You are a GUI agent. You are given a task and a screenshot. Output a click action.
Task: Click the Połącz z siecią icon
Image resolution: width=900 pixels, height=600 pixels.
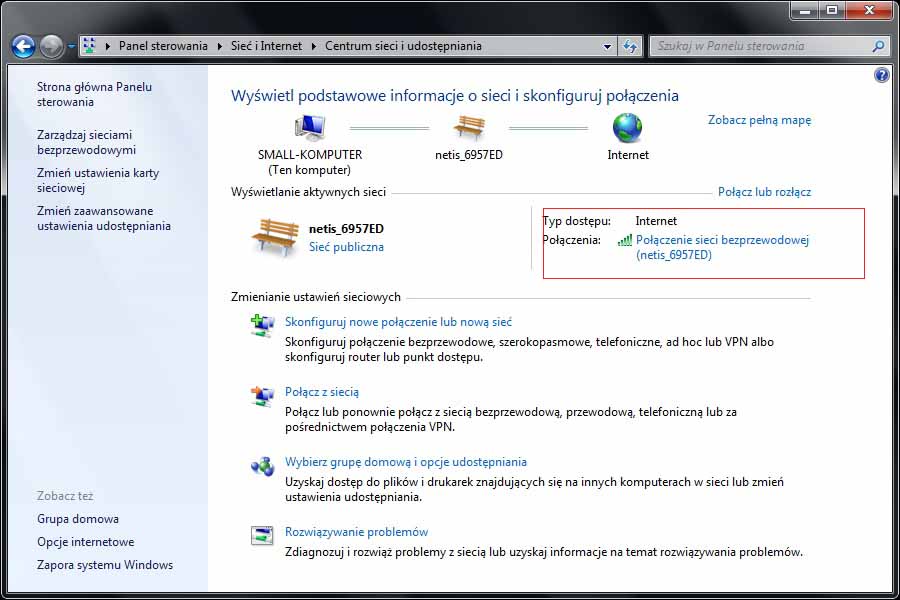coord(262,396)
